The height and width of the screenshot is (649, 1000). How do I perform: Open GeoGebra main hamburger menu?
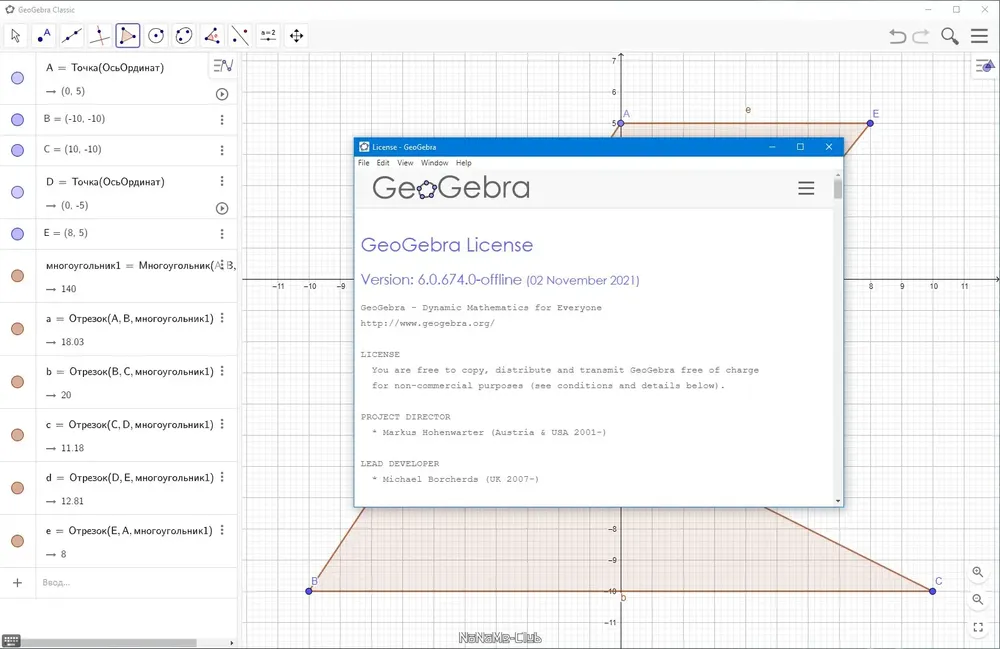pyautogui.click(x=980, y=36)
